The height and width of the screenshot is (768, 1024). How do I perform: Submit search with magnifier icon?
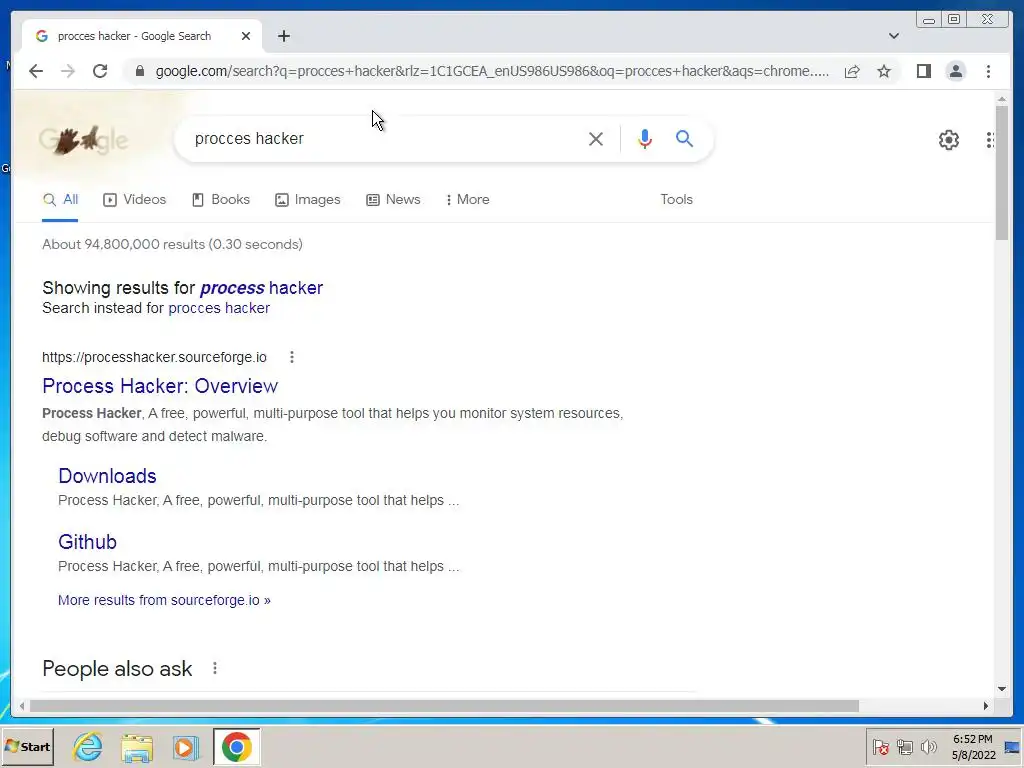pyautogui.click(x=684, y=138)
